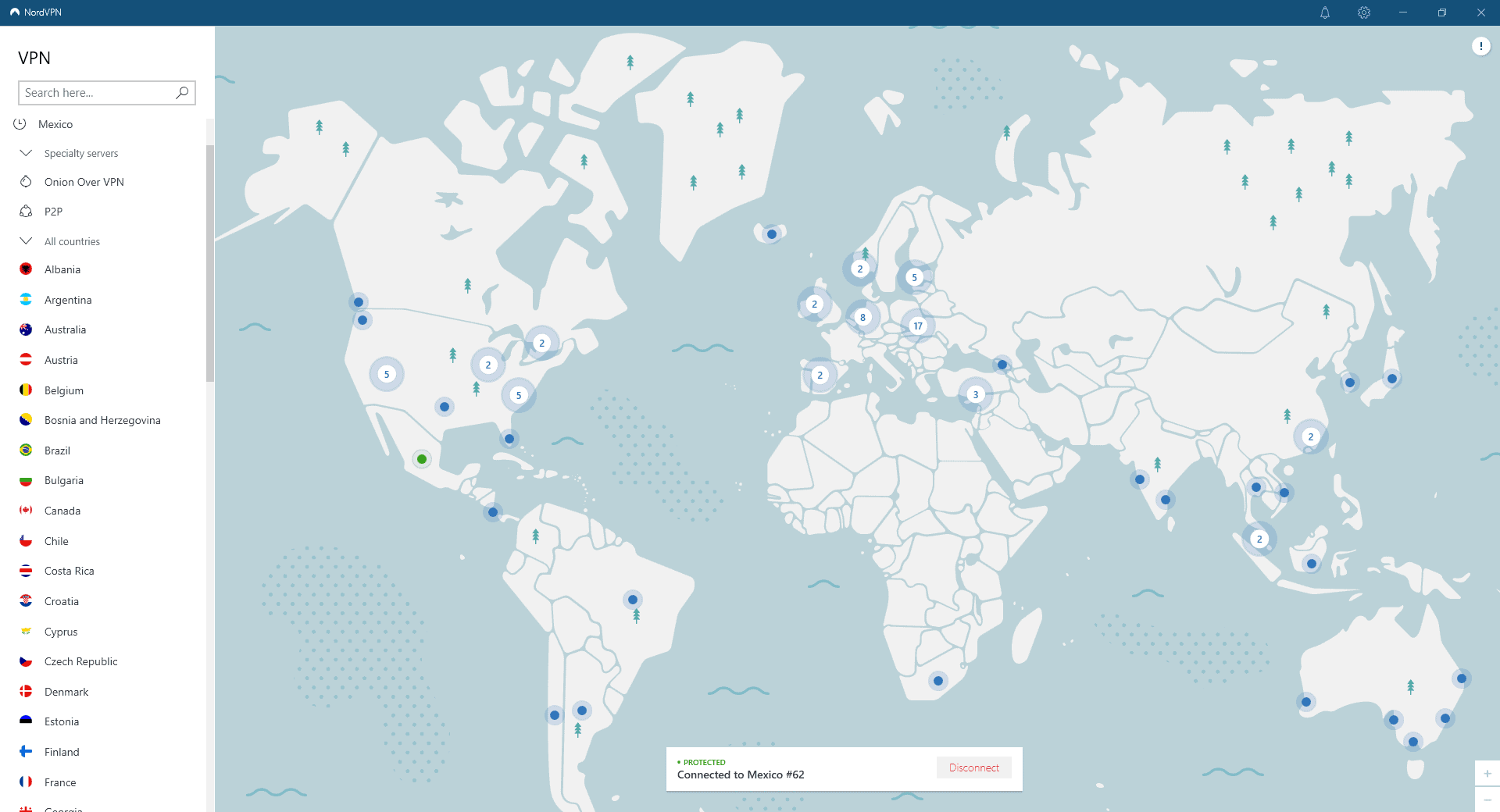Image resolution: width=1500 pixels, height=812 pixels.
Task: Select the Florida server pin on map
Action: coord(509,439)
